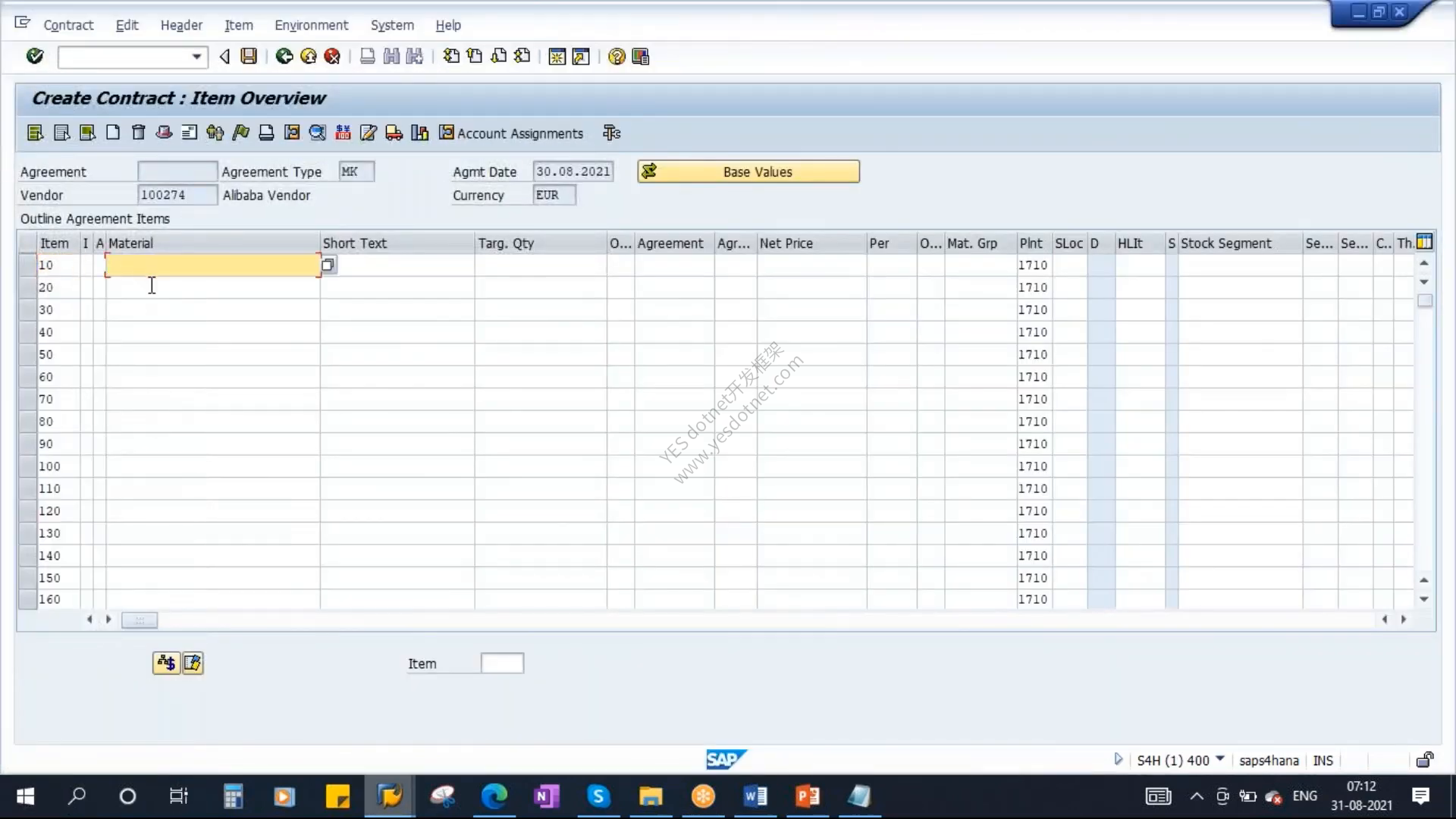
Task: Open table column settings icon
Action: (x=1425, y=242)
